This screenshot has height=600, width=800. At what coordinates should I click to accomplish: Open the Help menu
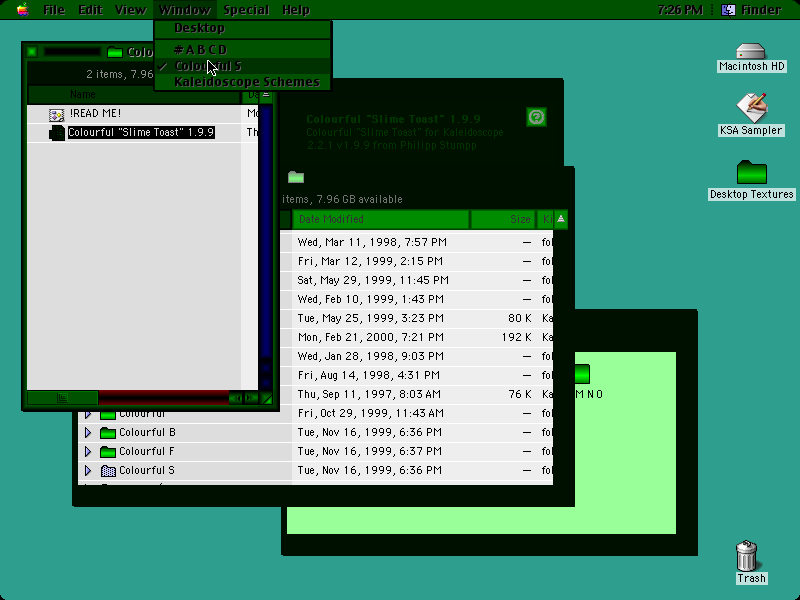(x=296, y=10)
